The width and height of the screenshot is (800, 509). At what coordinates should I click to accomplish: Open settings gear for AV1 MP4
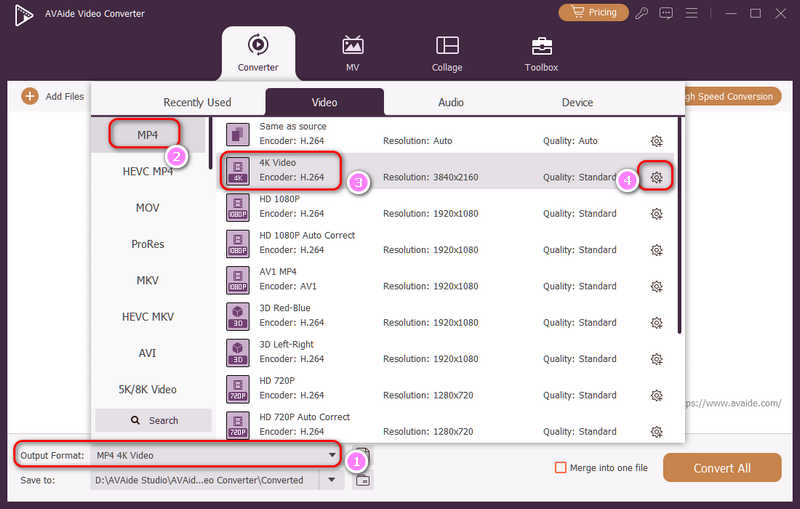[x=657, y=286]
